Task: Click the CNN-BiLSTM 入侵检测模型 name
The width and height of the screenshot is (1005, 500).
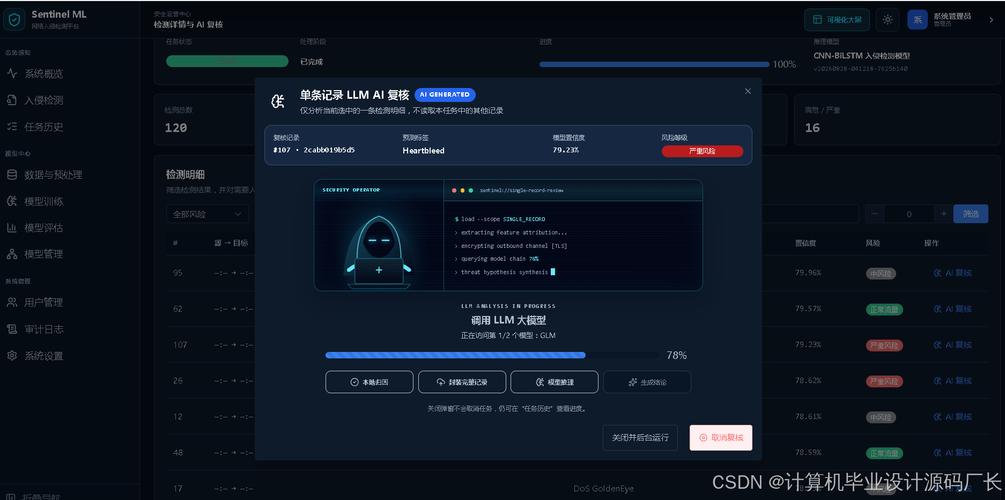Action: click(861, 56)
